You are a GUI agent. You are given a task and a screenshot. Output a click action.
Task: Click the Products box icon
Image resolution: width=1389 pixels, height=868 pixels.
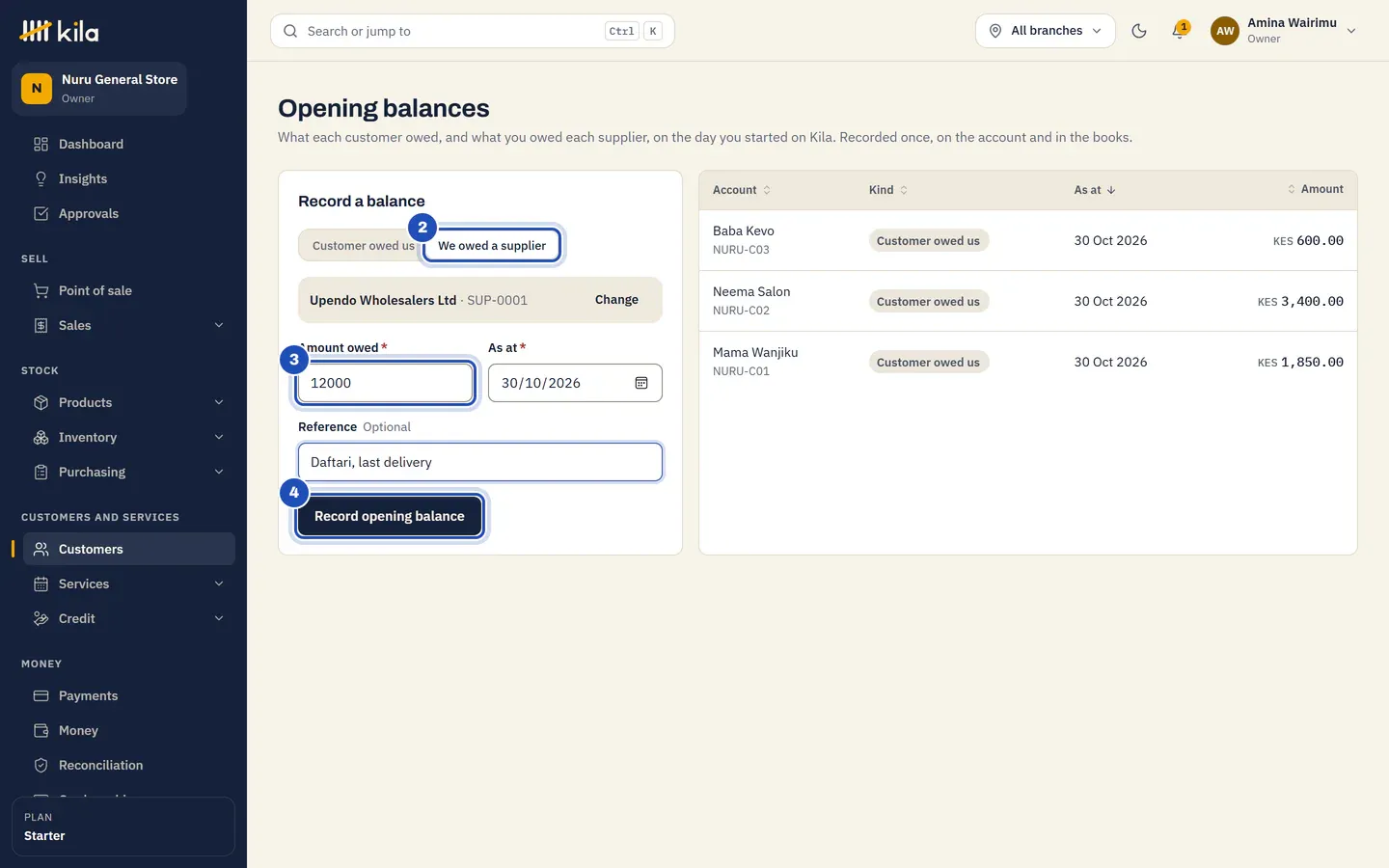(x=41, y=403)
